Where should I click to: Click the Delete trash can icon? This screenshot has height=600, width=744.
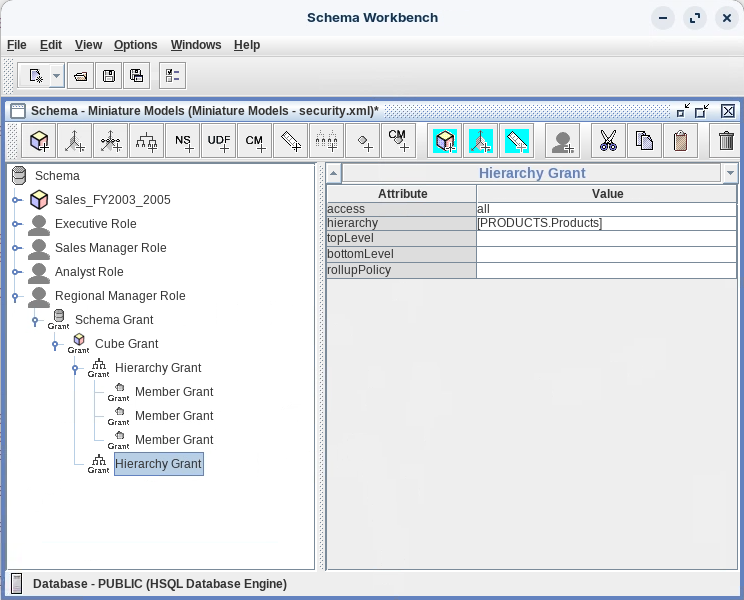coord(727,141)
